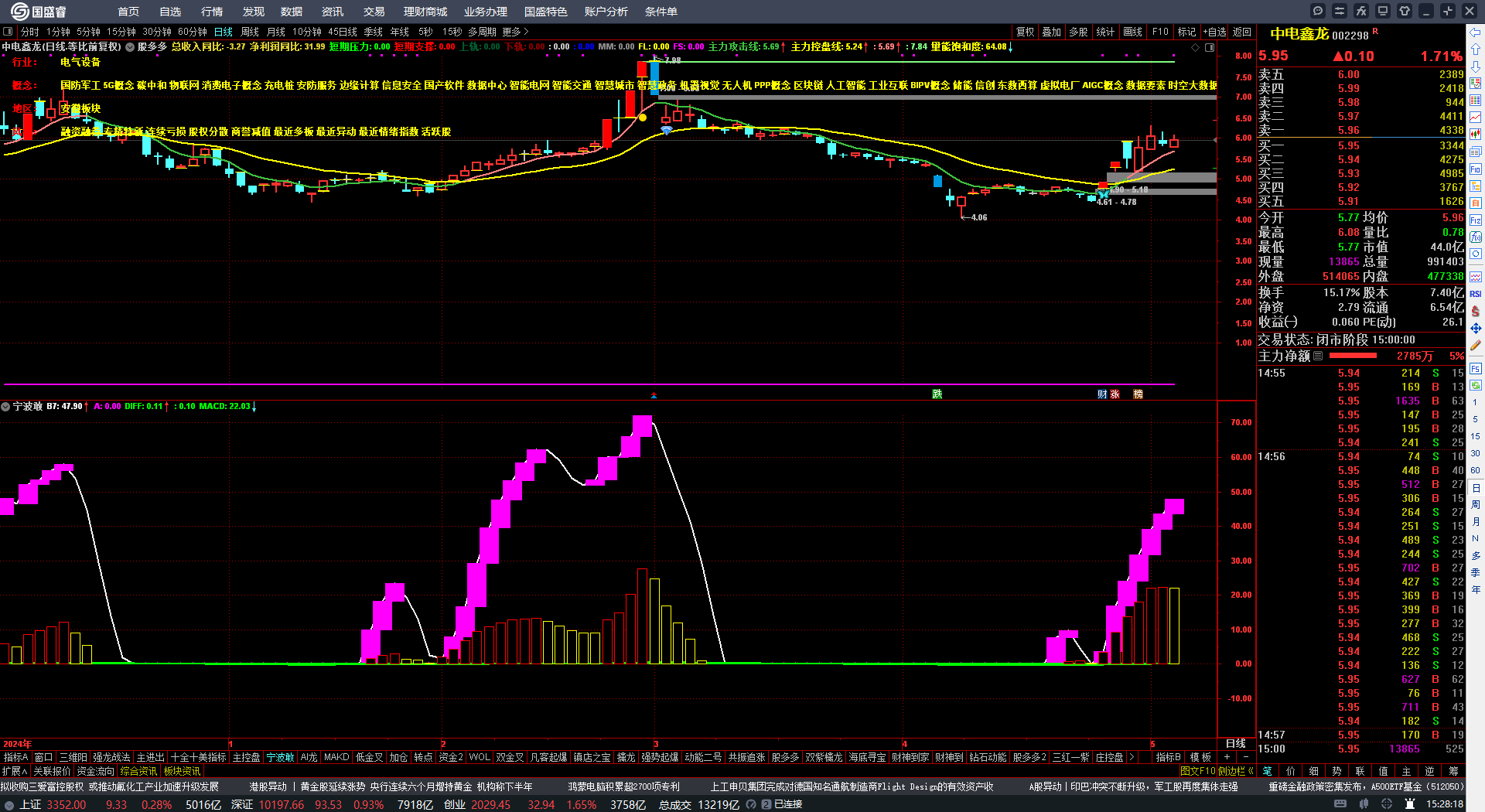1485x812 pixels.
Task: Open the 模板 template dropdown
Action: [x=1200, y=757]
